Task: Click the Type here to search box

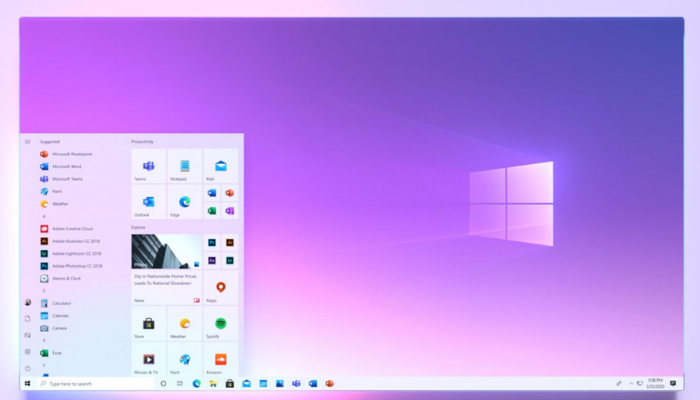Action: 95,383
